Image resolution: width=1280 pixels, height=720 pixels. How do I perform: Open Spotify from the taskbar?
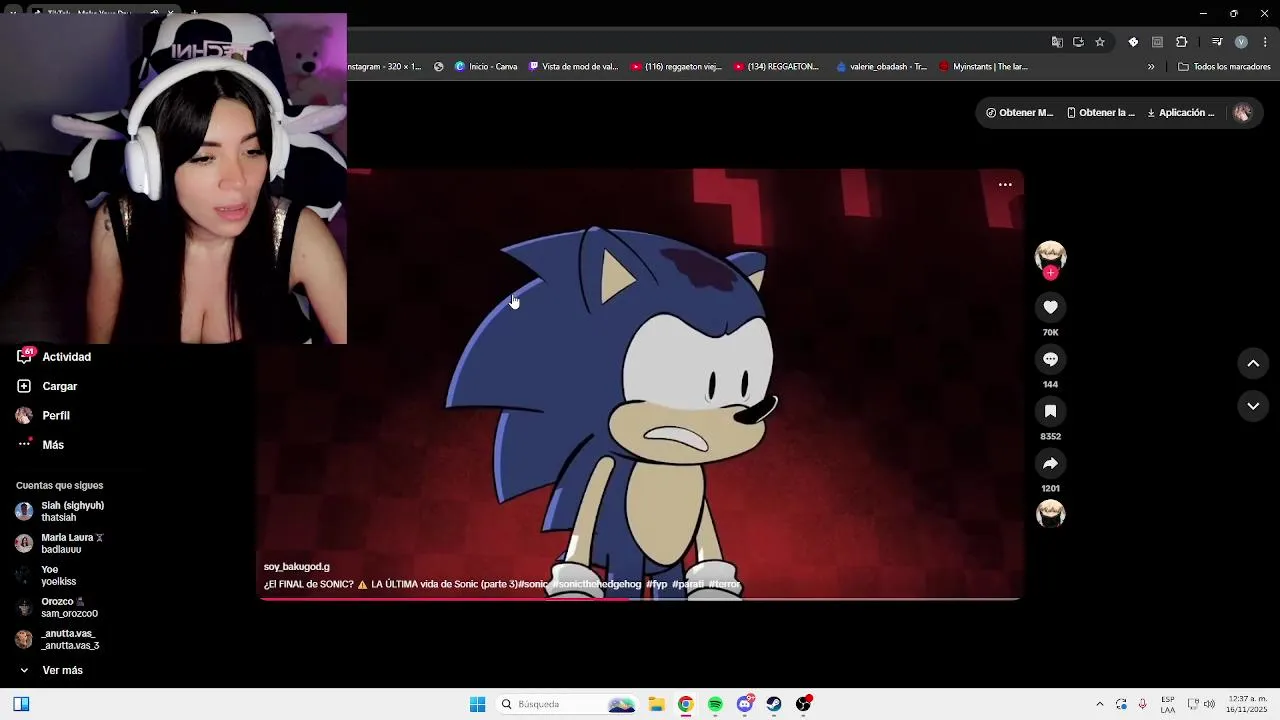pyautogui.click(x=715, y=704)
